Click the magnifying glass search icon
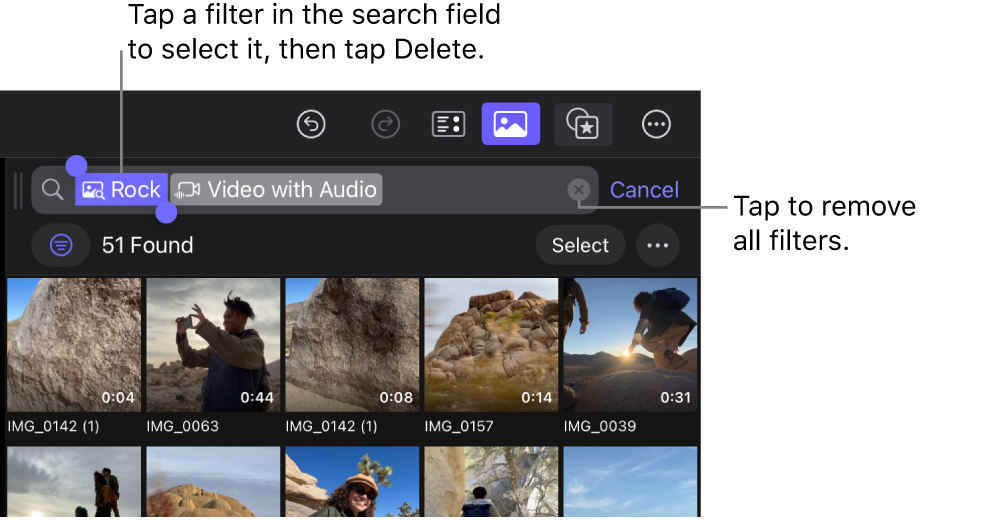The height and width of the screenshot is (520, 996). (x=52, y=190)
